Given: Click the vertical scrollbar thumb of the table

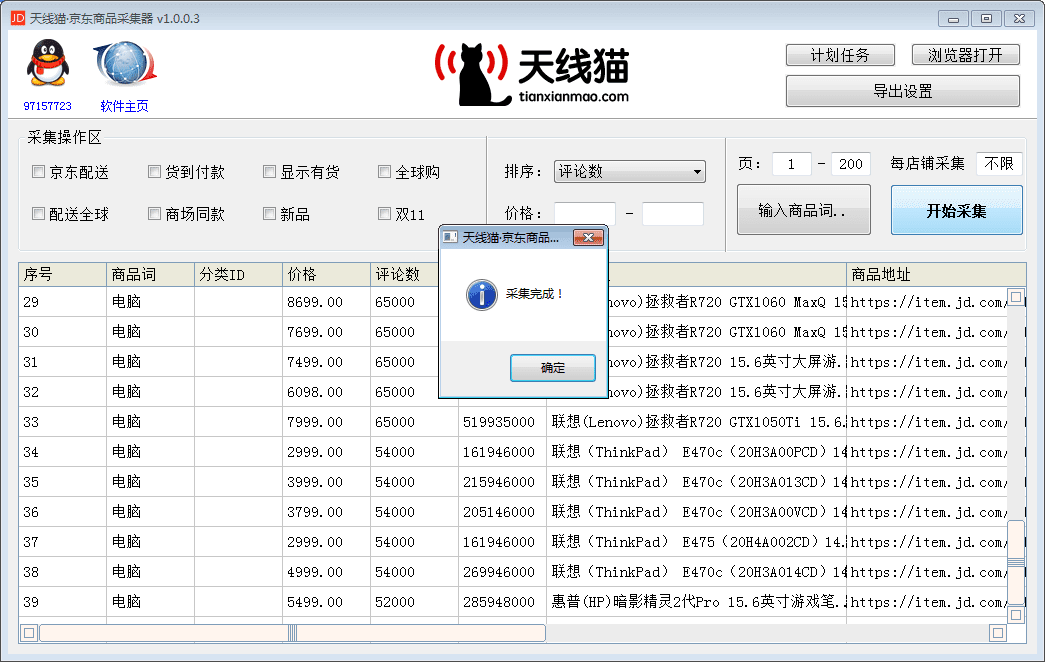Looking at the screenshot, I should 1016,561.
